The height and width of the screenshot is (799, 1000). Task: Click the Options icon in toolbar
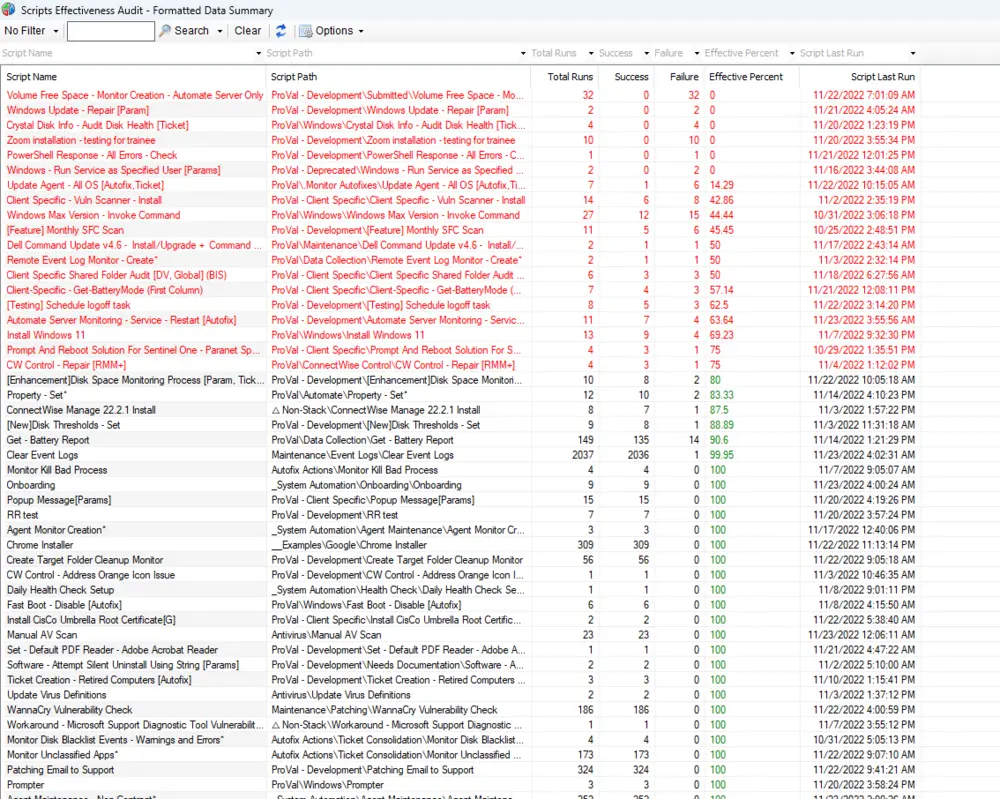306,31
